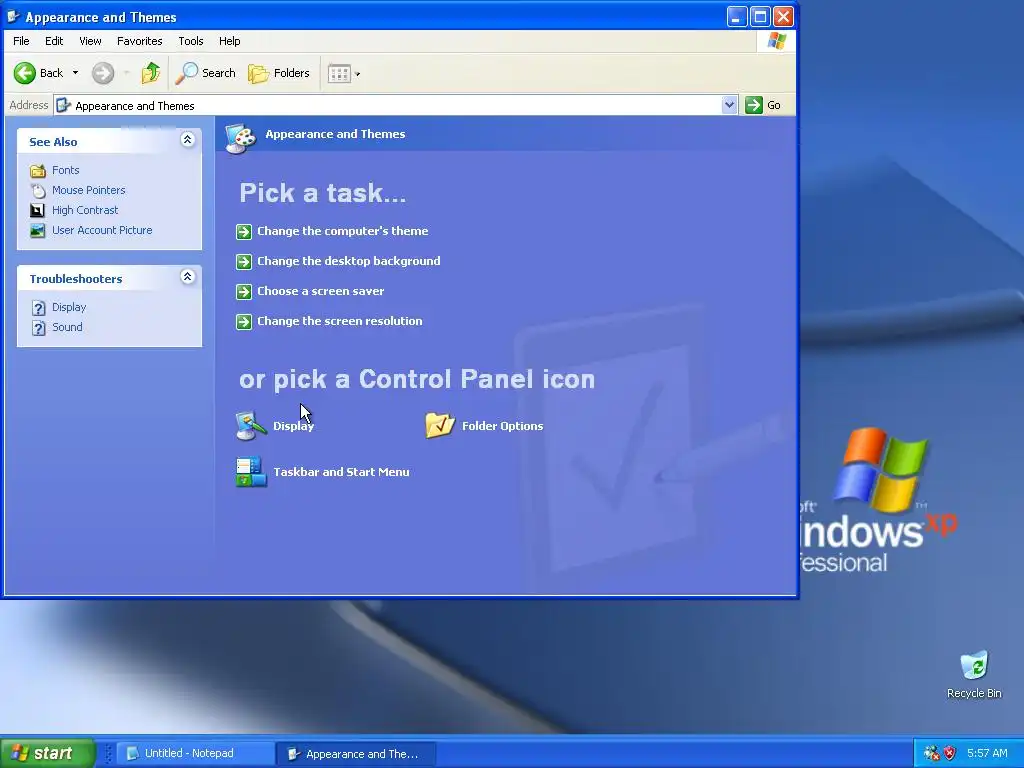Open the Mouse Pointers link
This screenshot has width=1024, height=768.
[89, 190]
